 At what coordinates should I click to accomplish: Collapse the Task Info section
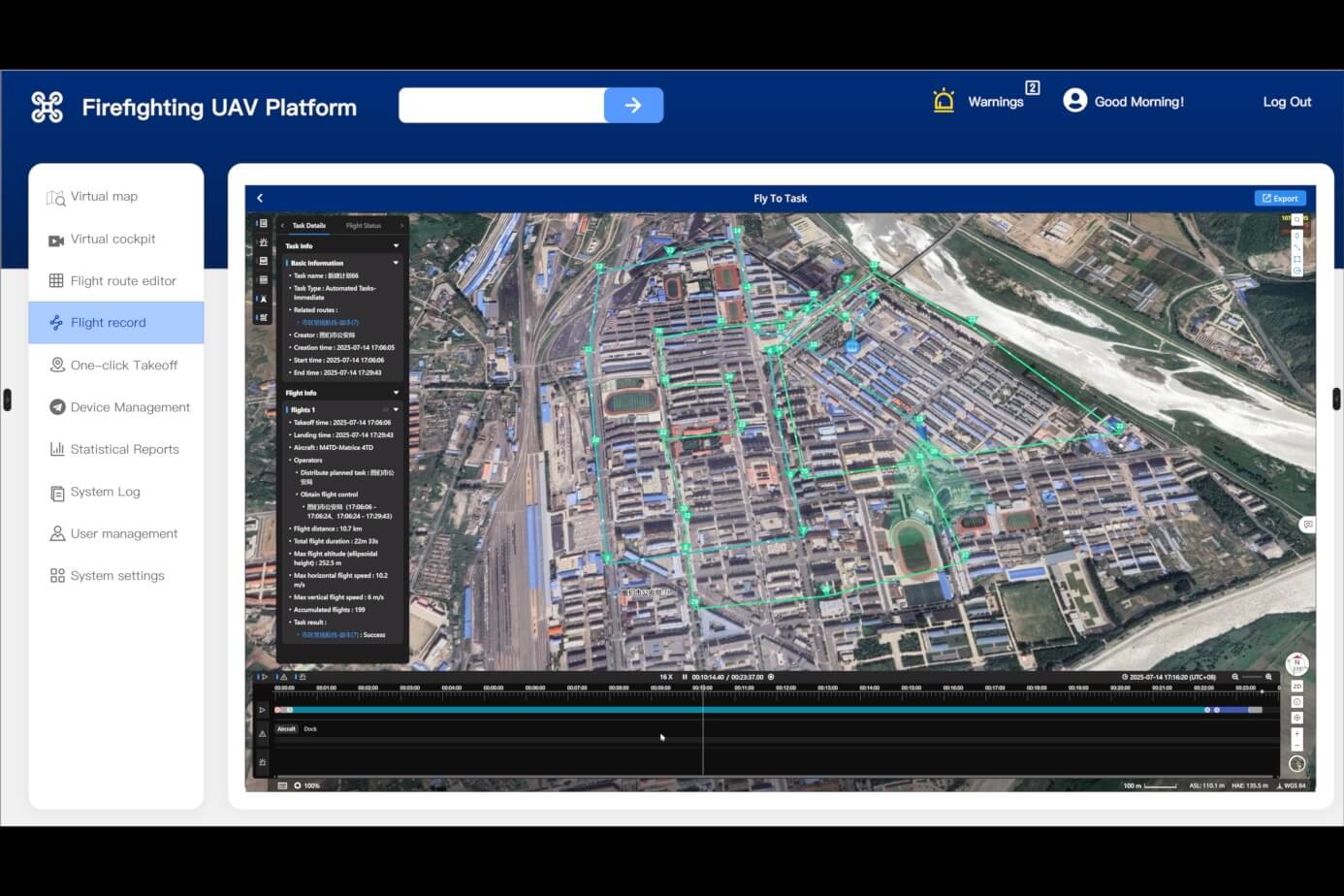point(396,246)
